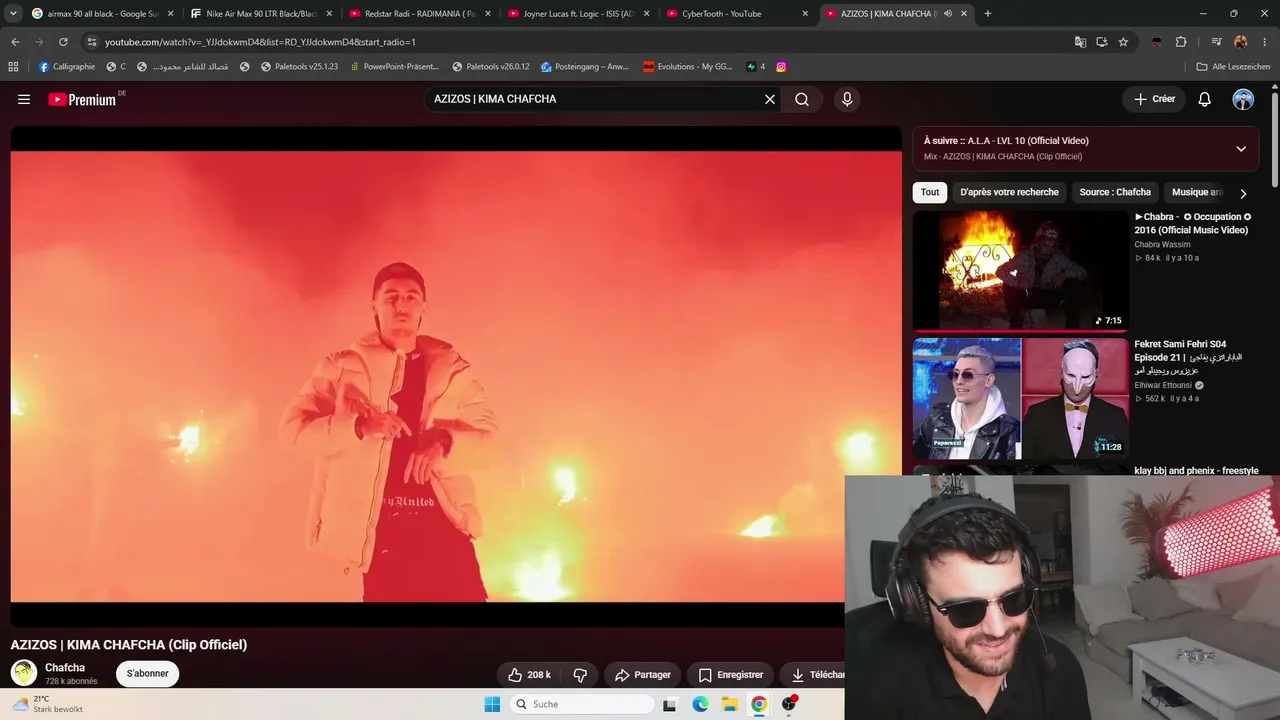Share the video via Partager
1280x720 pixels.
(x=643, y=675)
